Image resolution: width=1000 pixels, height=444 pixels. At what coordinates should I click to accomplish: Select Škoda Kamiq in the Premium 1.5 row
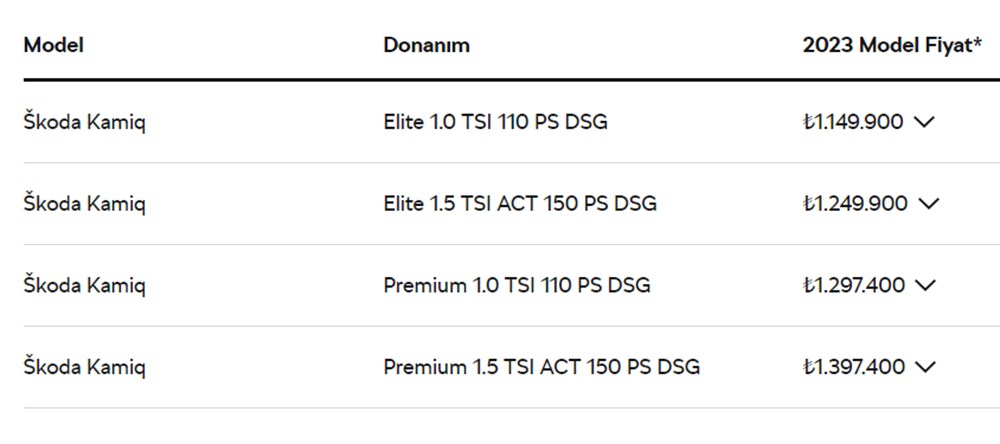85,367
